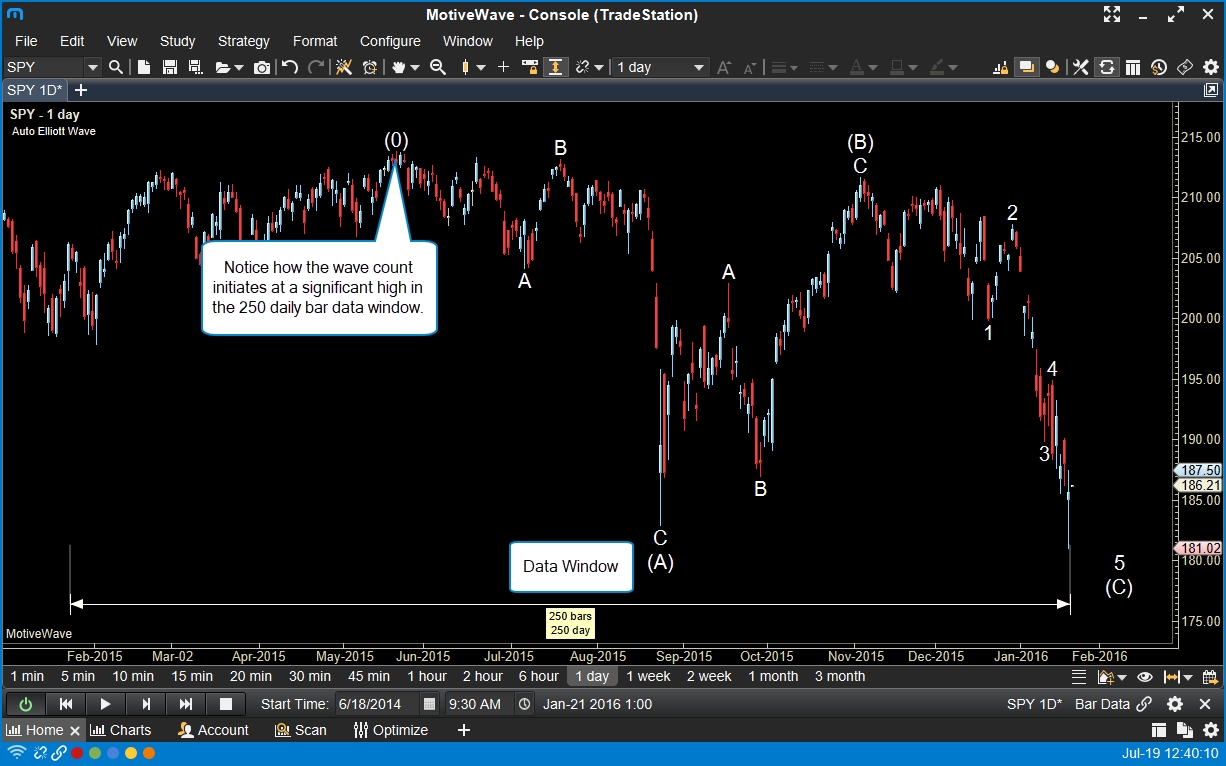The width and height of the screenshot is (1226, 766).
Task: Toggle the lock scale icon
Action: tap(530, 67)
